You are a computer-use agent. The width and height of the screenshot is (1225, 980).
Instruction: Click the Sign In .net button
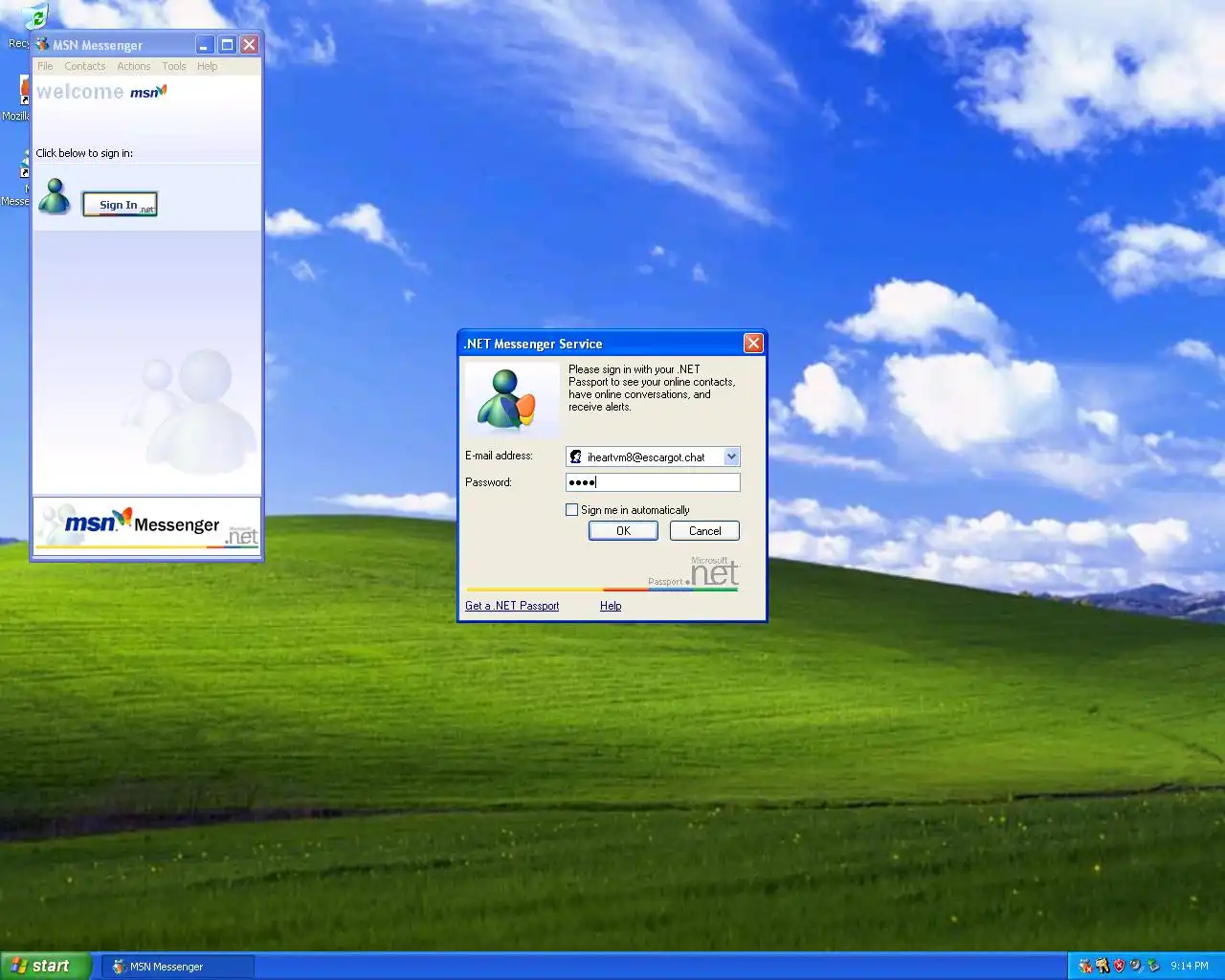click(120, 205)
